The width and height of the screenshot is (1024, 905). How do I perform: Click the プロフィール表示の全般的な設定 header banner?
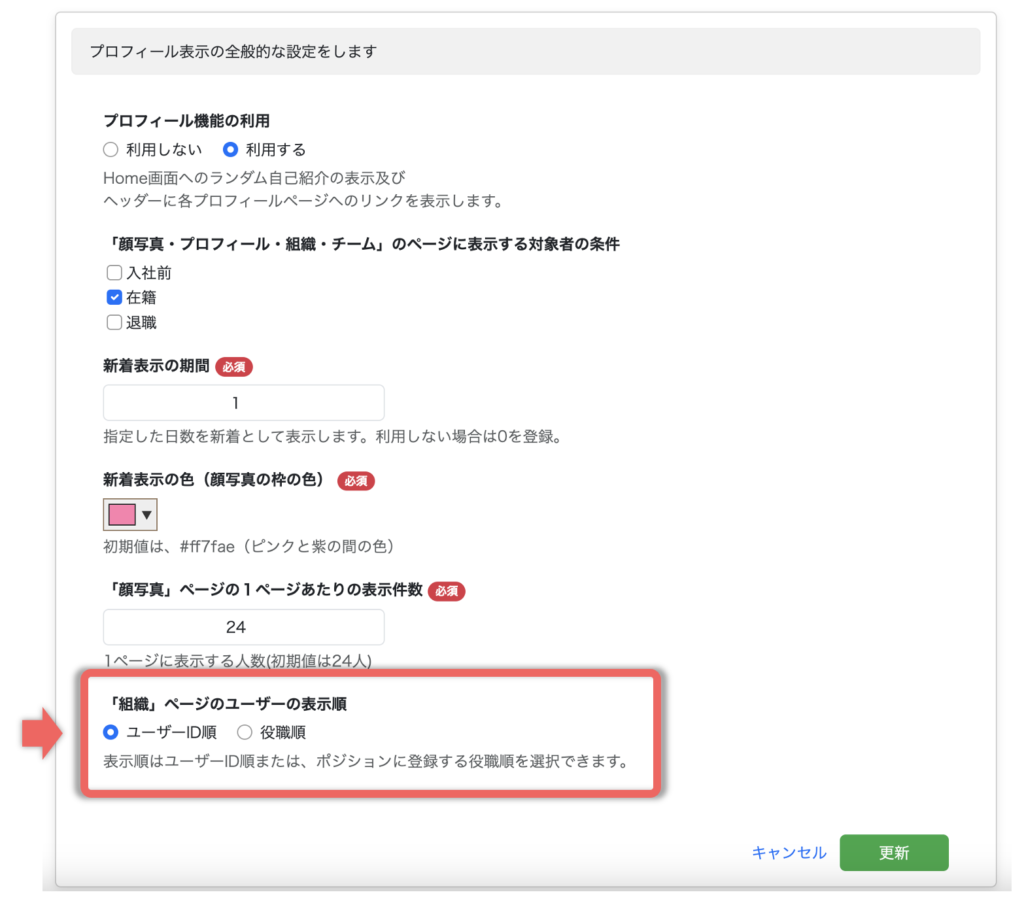pyautogui.click(x=525, y=51)
